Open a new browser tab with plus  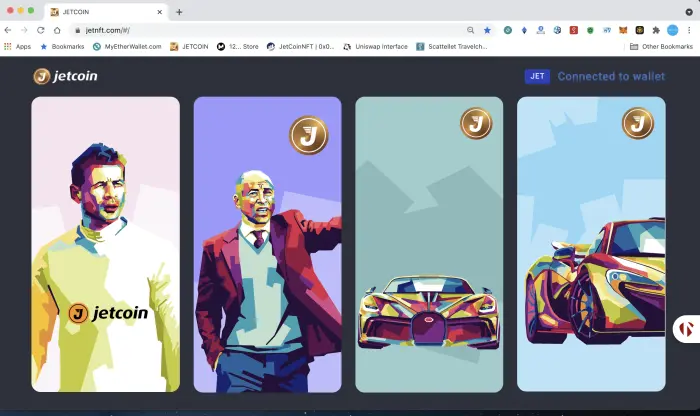coord(179,12)
